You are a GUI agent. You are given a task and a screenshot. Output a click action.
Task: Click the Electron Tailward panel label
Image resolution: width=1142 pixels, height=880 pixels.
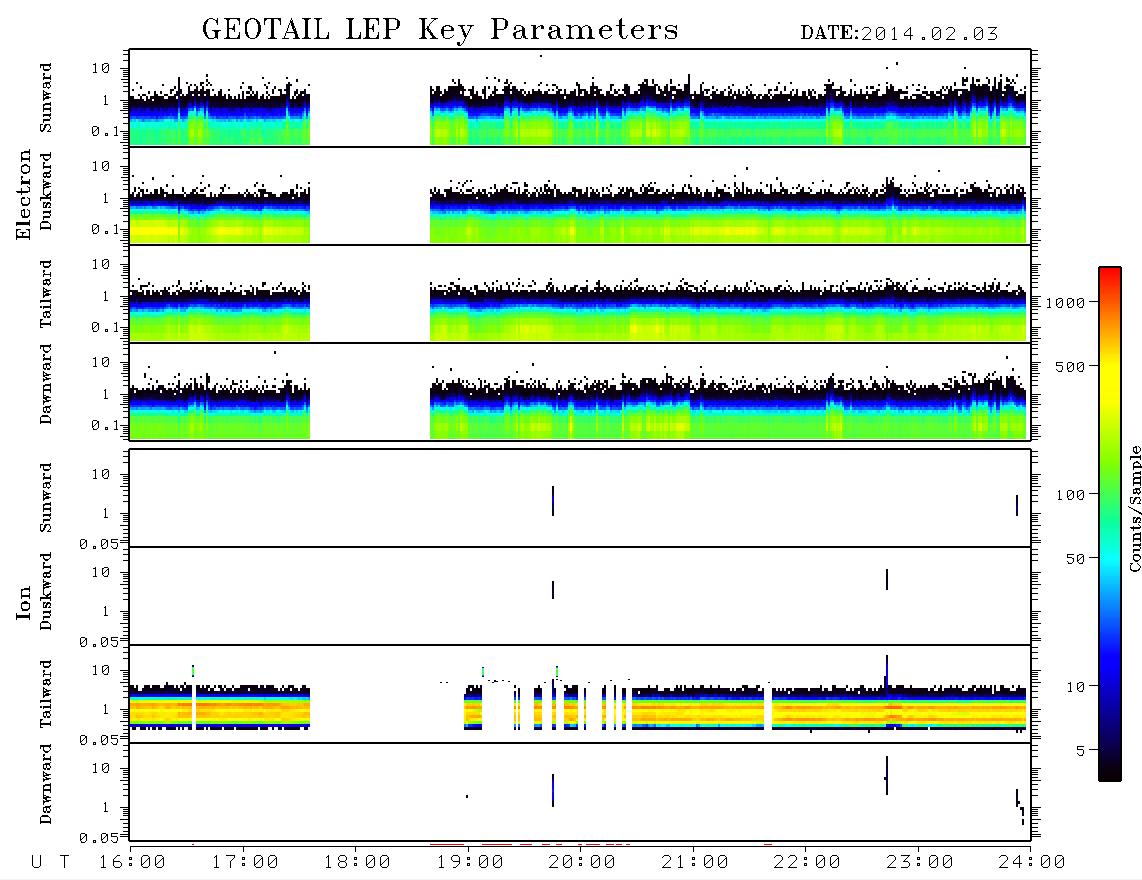46,293
